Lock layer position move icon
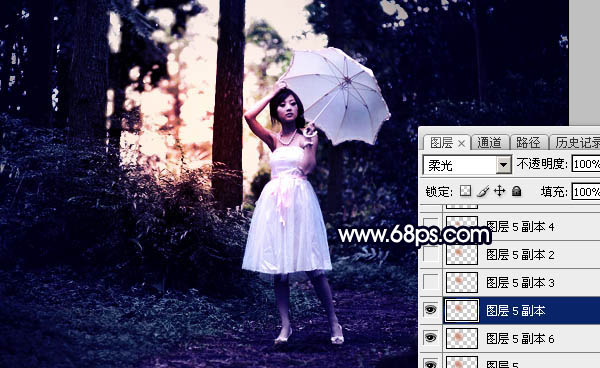The image size is (600, 368). point(500,191)
